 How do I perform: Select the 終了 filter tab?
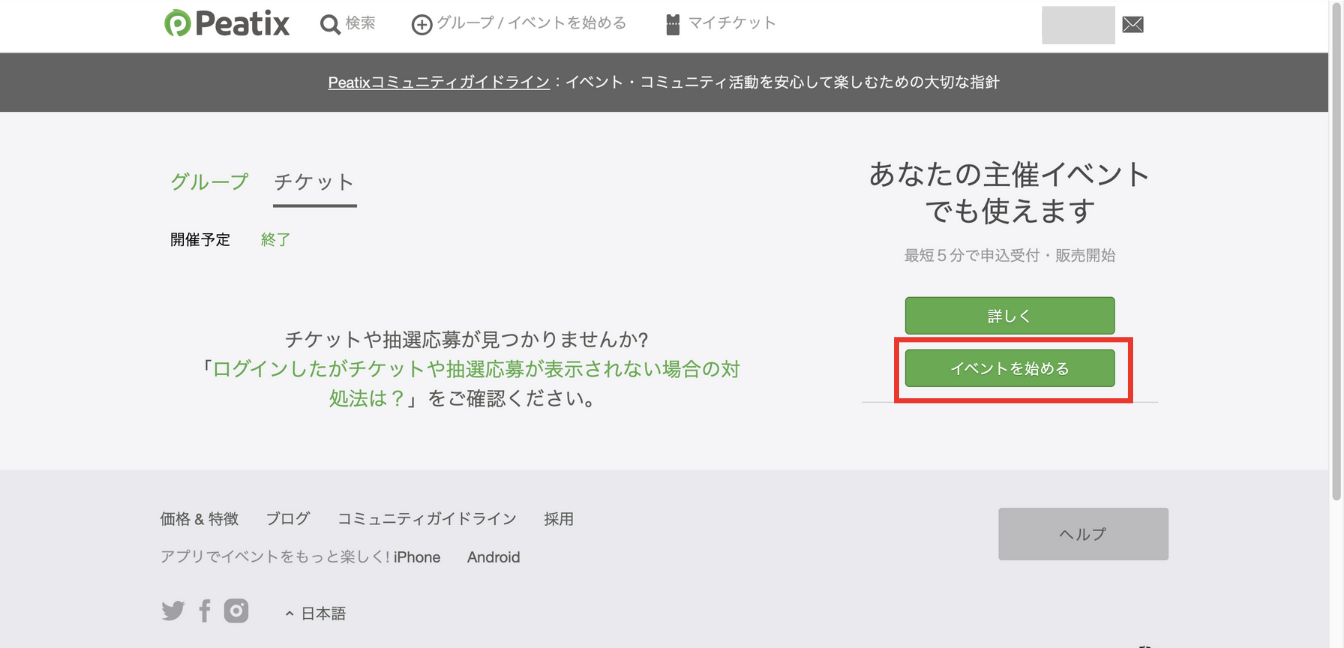[275, 239]
